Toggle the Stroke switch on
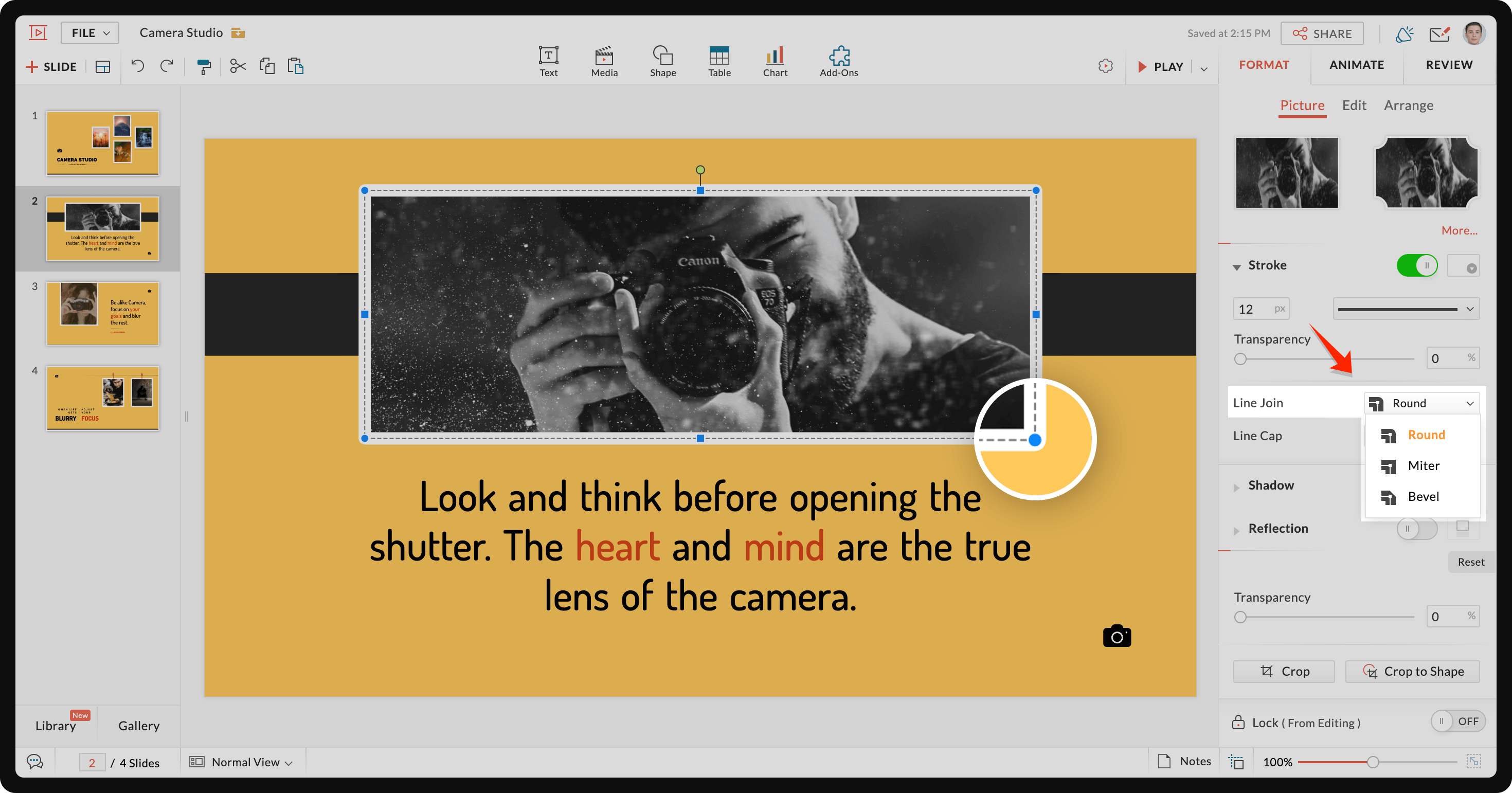 1417,265
